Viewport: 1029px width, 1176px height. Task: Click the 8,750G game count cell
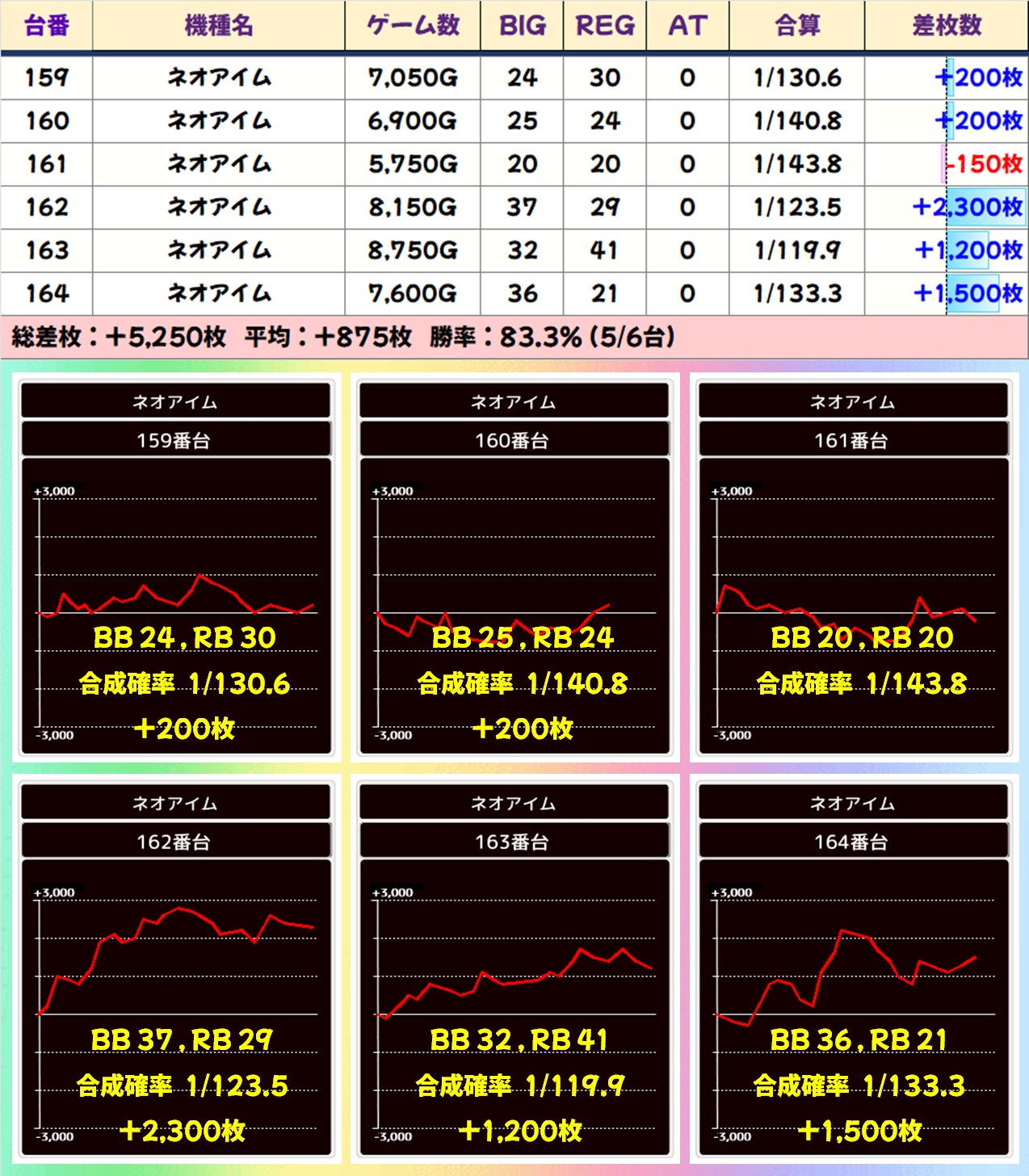[413, 250]
